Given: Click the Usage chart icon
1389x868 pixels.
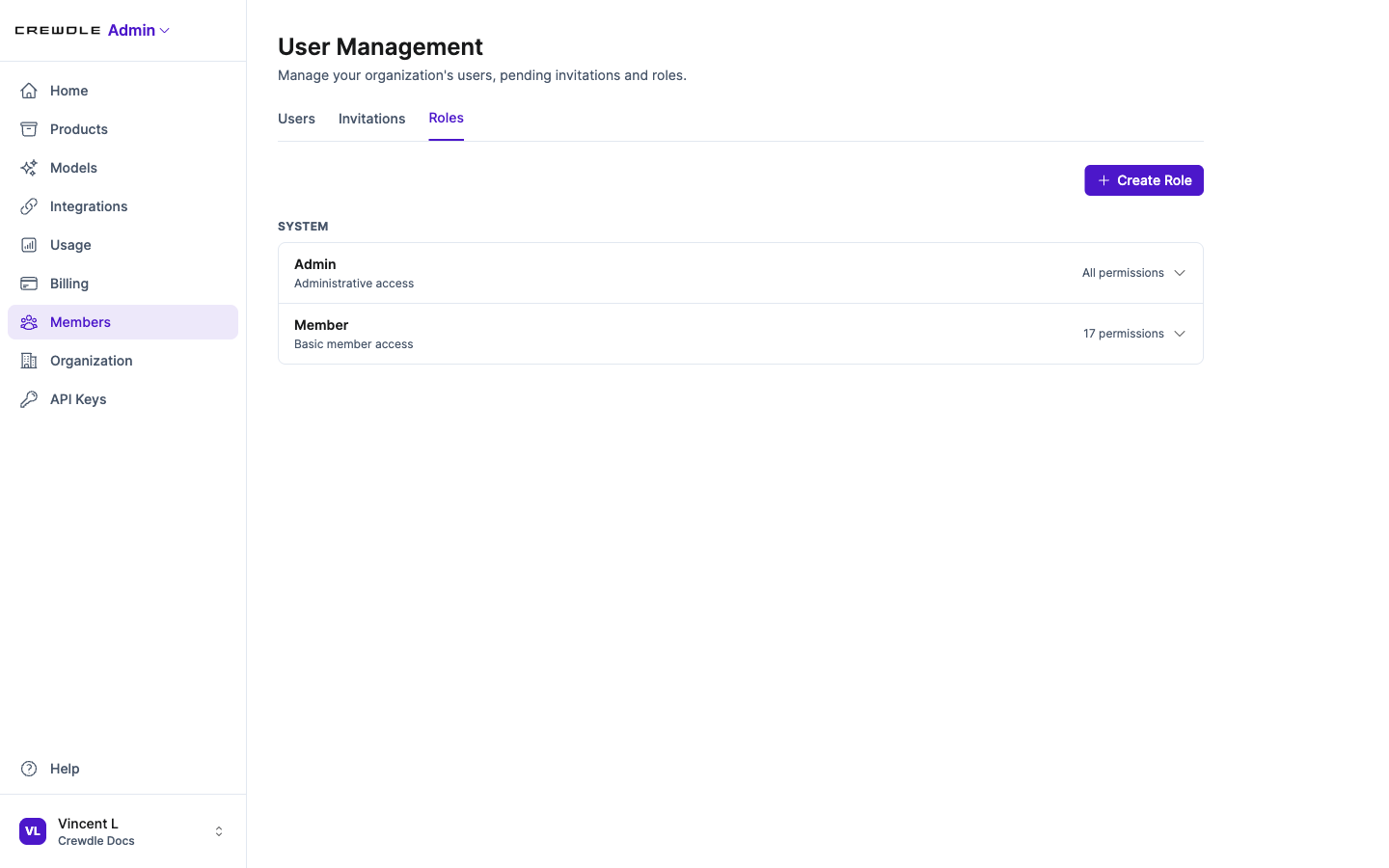Looking at the screenshot, I should [29, 245].
